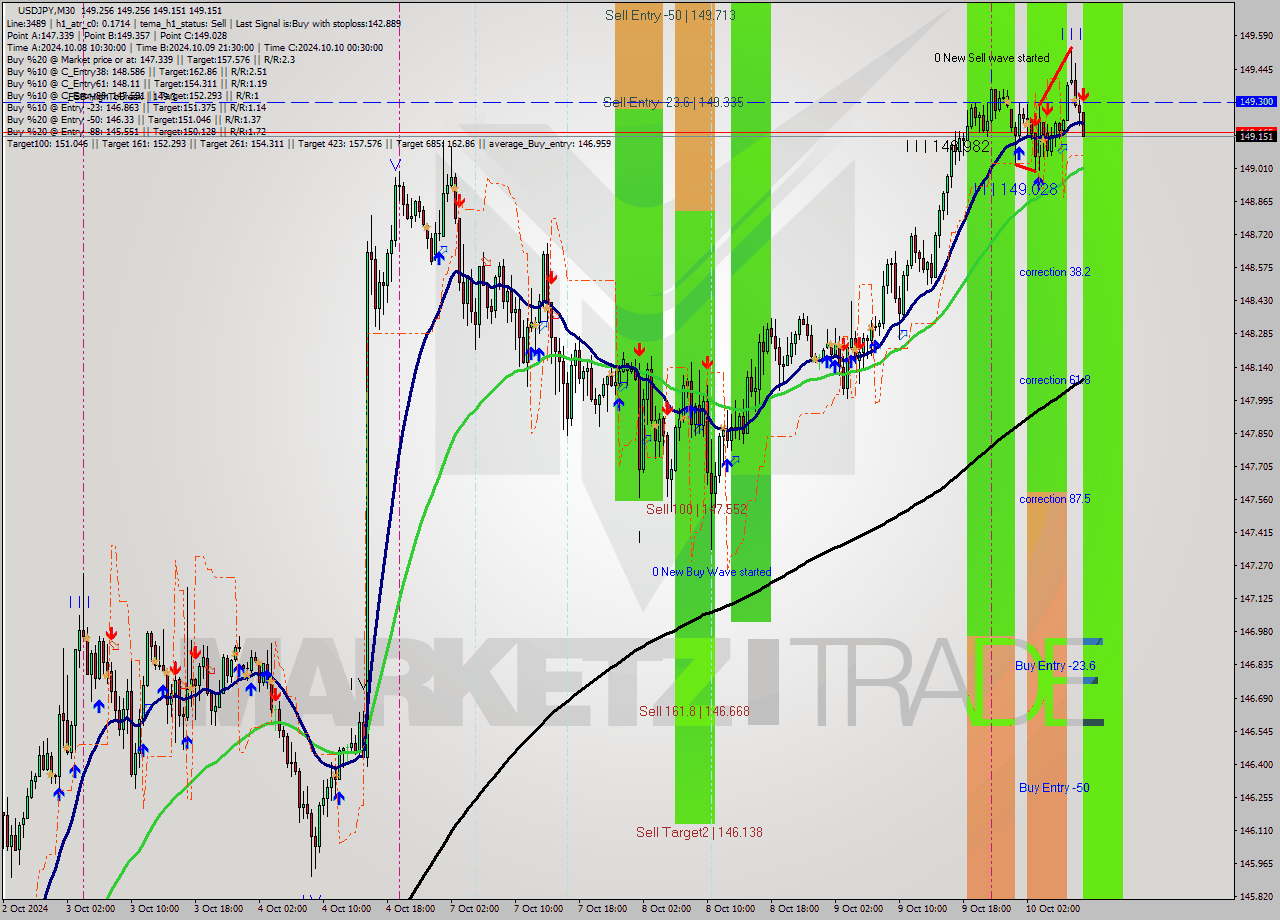Click the 147.560 price axis value
Viewport: 1280px width, 920px height.
point(1256,499)
